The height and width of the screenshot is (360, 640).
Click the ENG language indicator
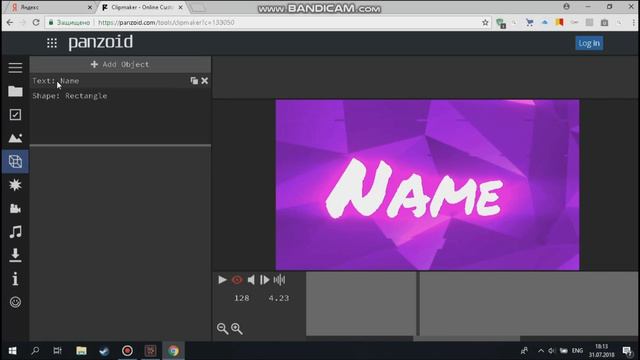577,351
